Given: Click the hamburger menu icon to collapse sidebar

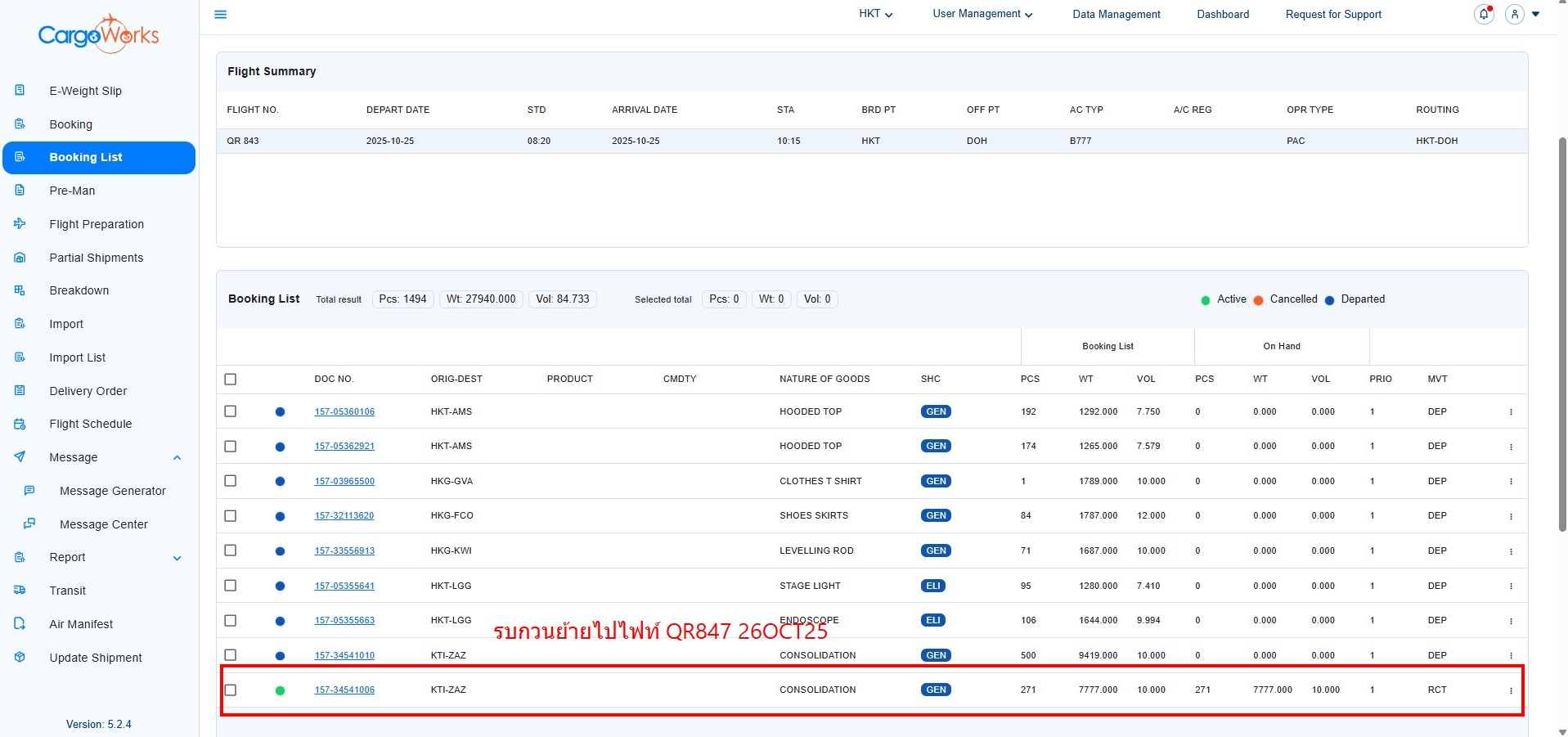Looking at the screenshot, I should [220, 14].
